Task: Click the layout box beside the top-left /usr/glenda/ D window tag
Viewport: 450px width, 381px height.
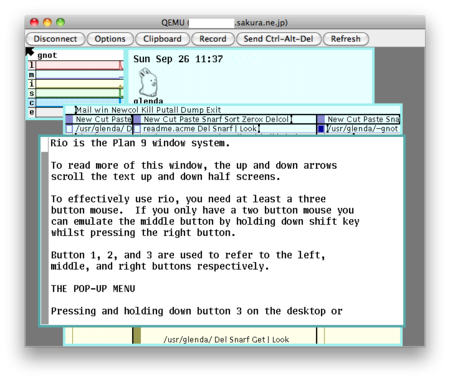Action: coord(69,129)
